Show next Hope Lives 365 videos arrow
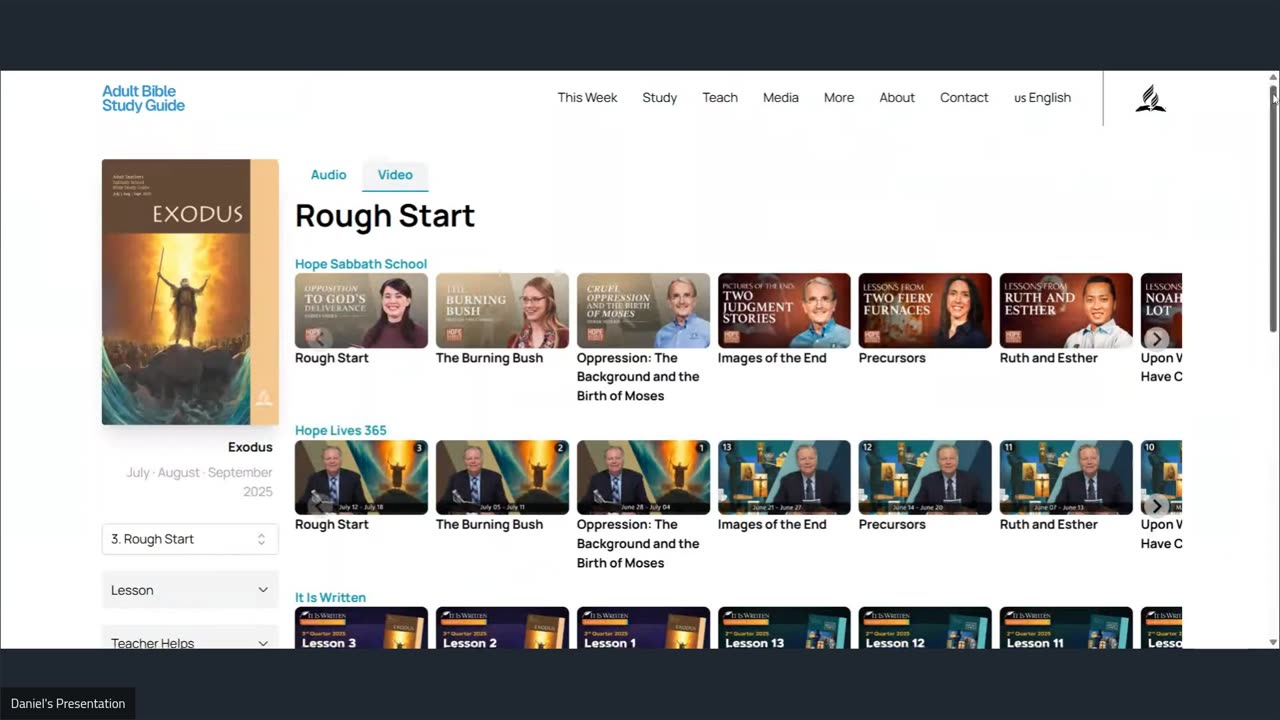This screenshot has height=720, width=1280. coord(1157,505)
